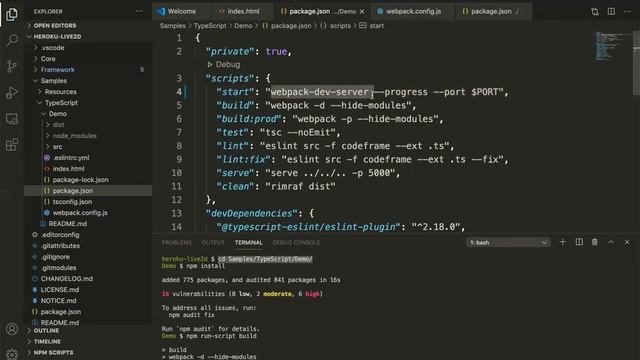Open the Source Control view icon
640x360 pixels.
(12, 66)
